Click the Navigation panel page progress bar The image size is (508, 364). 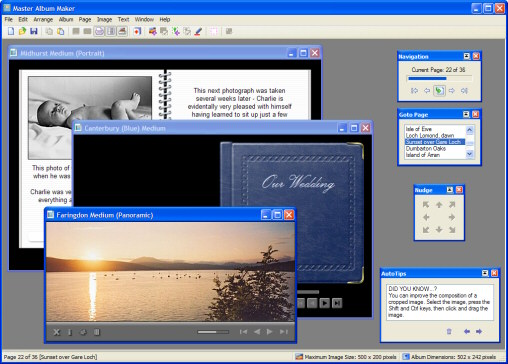tap(440, 79)
